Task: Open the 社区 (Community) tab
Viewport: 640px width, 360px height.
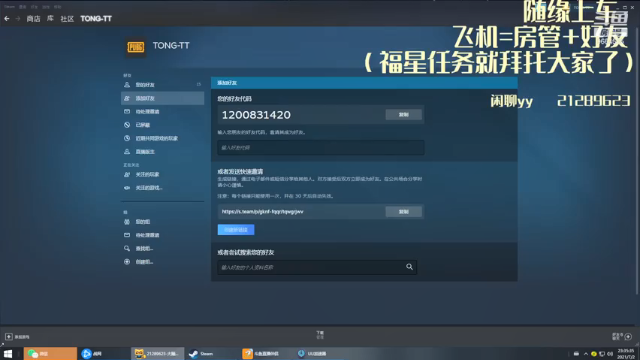Action: click(67, 18)
